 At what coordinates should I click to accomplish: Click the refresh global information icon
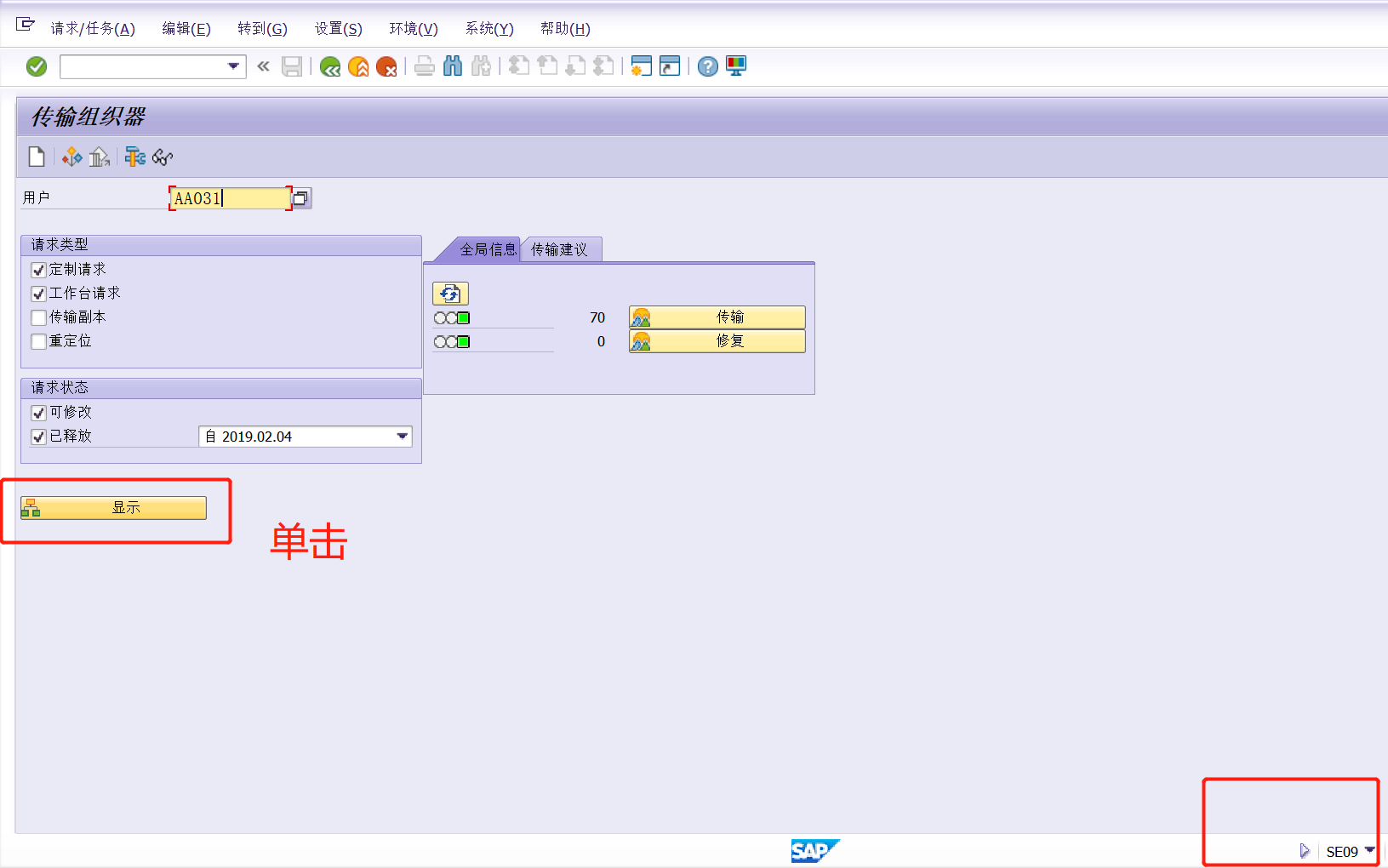point(451,294)
